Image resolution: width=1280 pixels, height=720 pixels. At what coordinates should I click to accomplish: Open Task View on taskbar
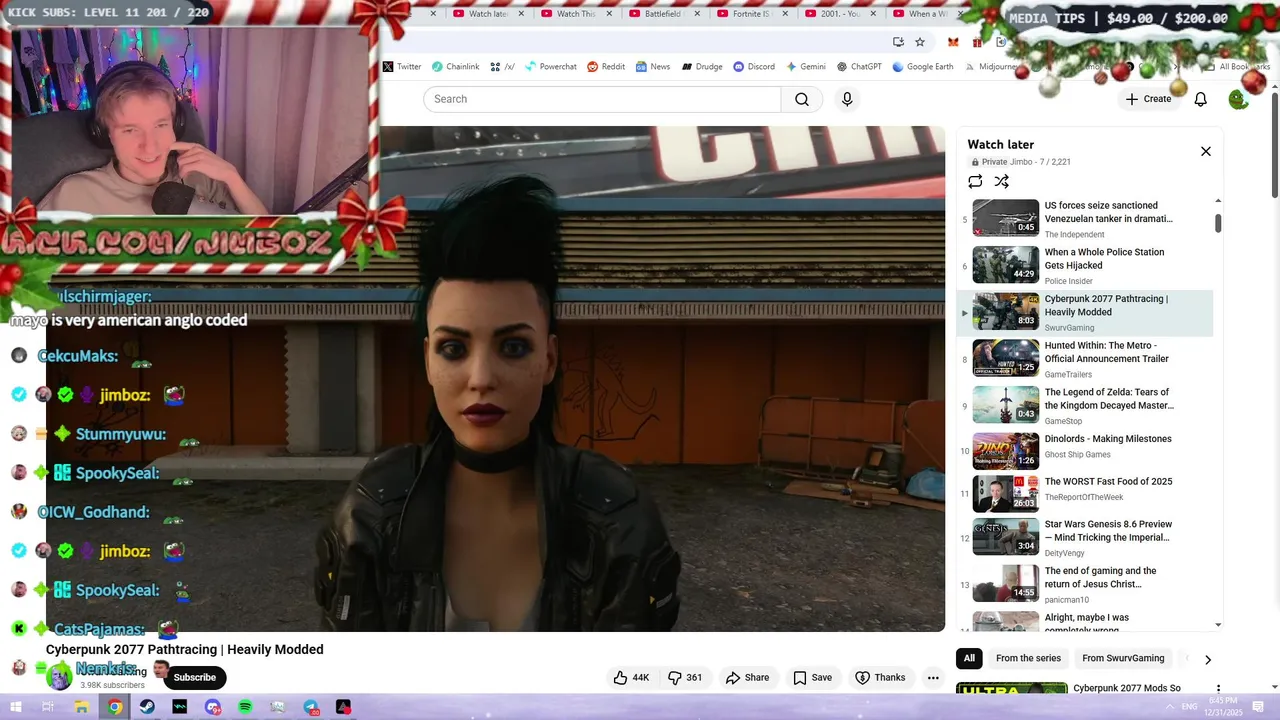coord(47,707)
